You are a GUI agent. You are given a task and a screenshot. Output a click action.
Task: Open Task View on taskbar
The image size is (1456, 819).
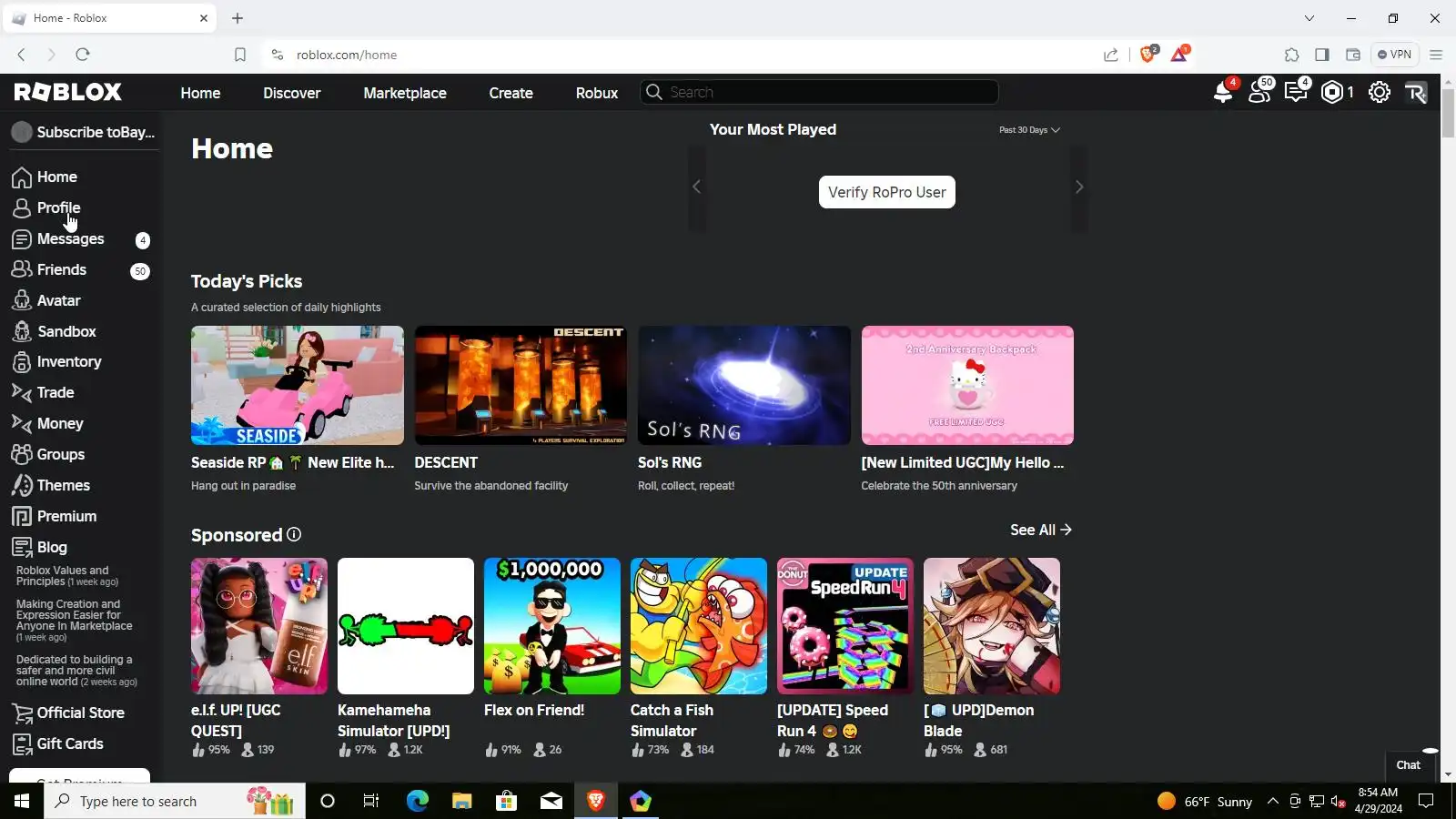pos(371,801)
